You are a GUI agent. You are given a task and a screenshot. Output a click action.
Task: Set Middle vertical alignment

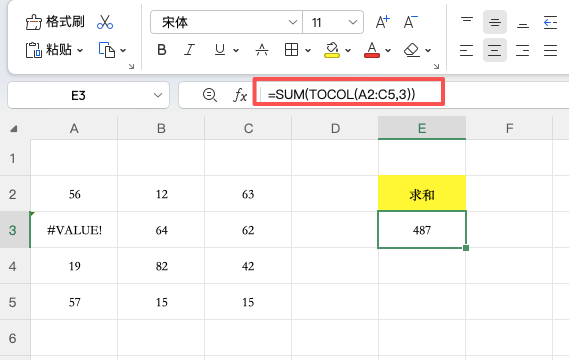coord(495,22)
